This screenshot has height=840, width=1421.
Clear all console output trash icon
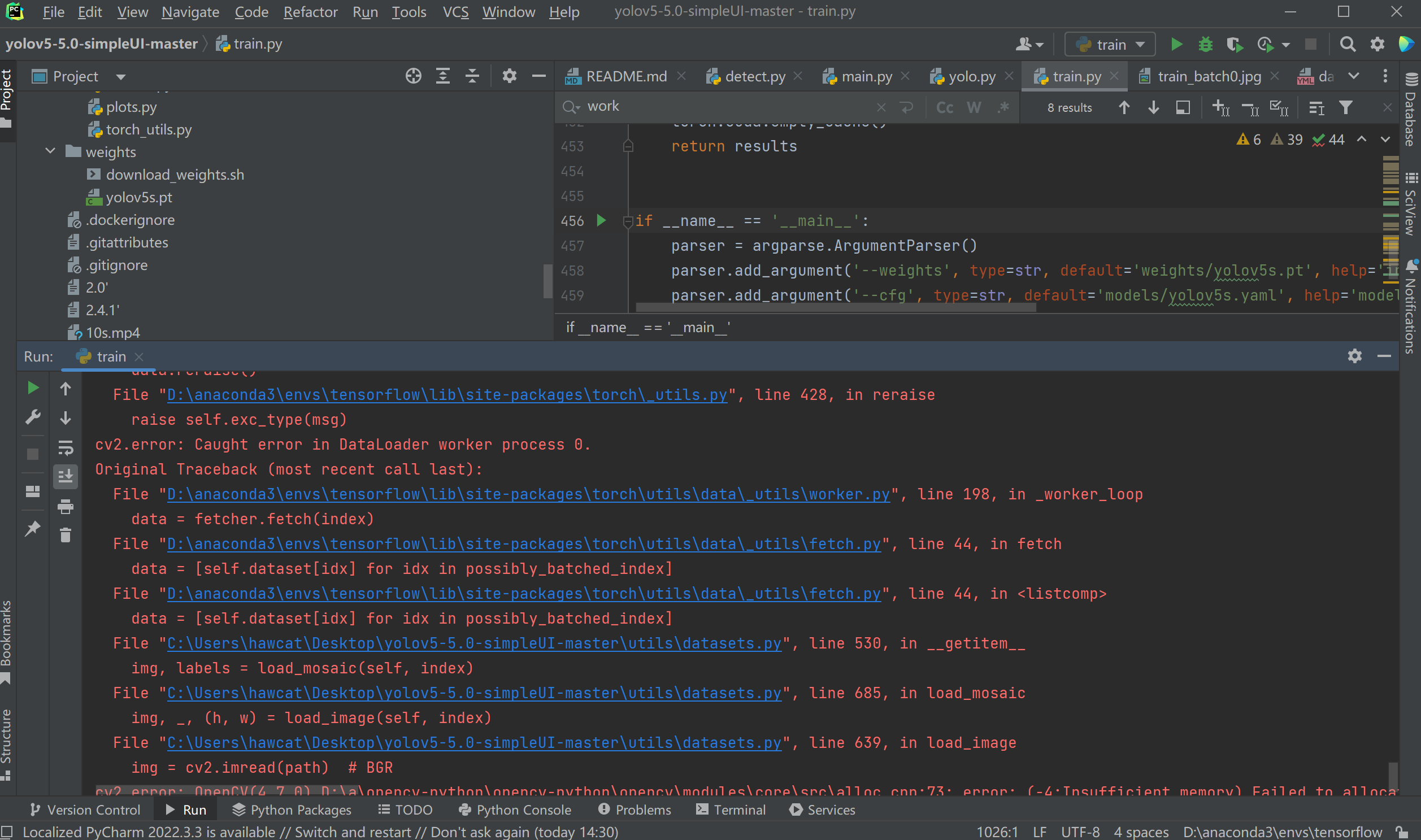click(x=65, y=535)
